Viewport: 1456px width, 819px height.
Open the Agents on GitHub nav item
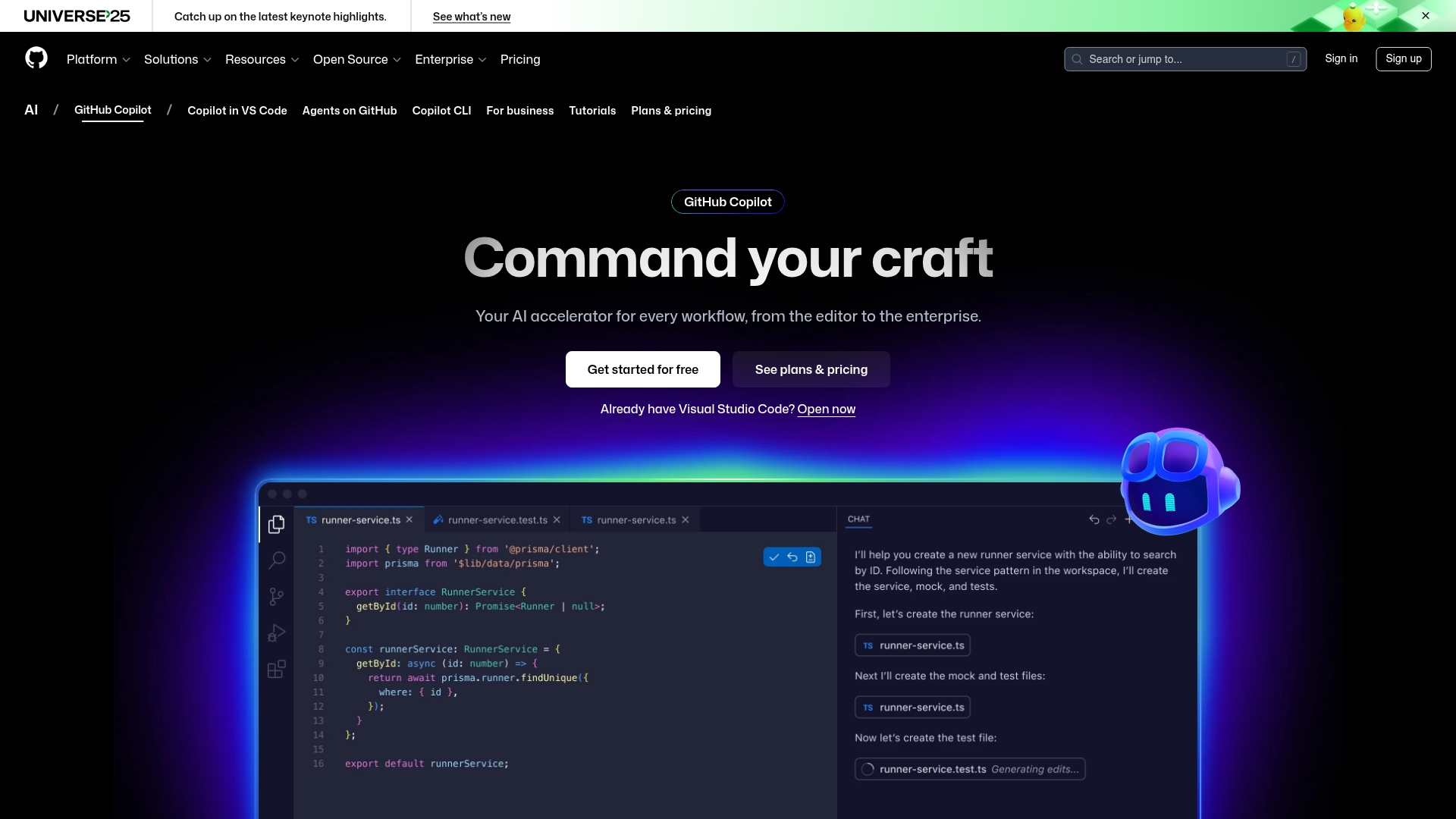pyautogui.click(x=349, y=111)
